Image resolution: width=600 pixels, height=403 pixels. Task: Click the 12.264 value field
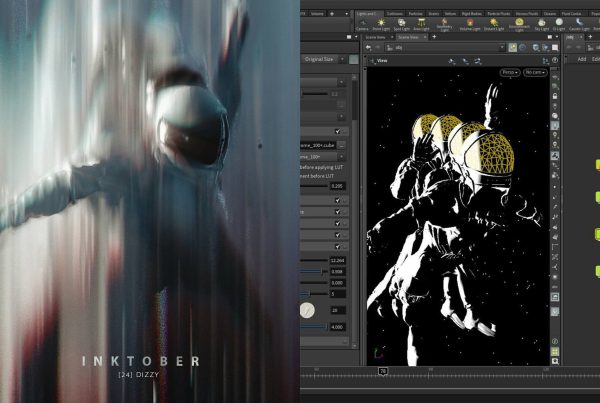pyautogui.click(x=338, y=260)
